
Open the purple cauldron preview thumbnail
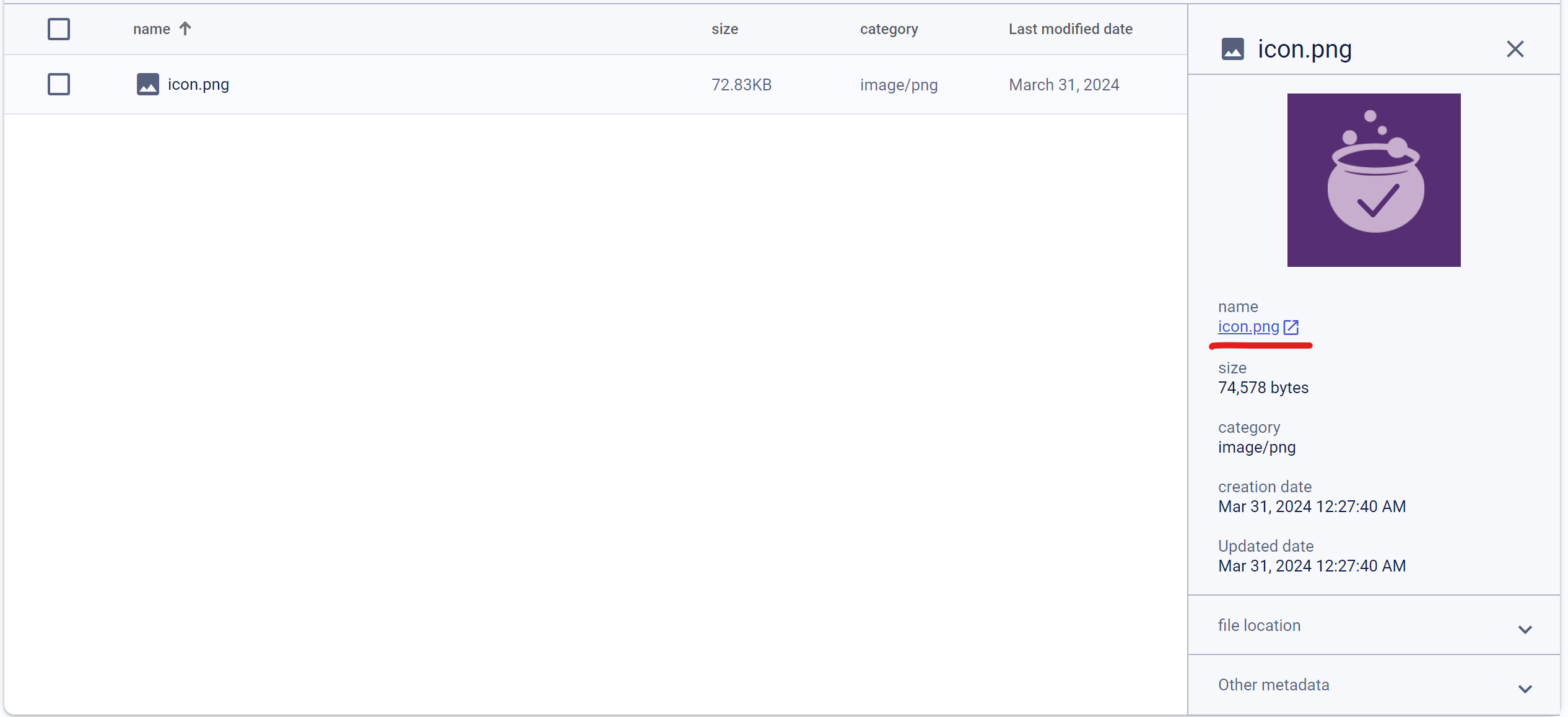(x=1374, y=180)
